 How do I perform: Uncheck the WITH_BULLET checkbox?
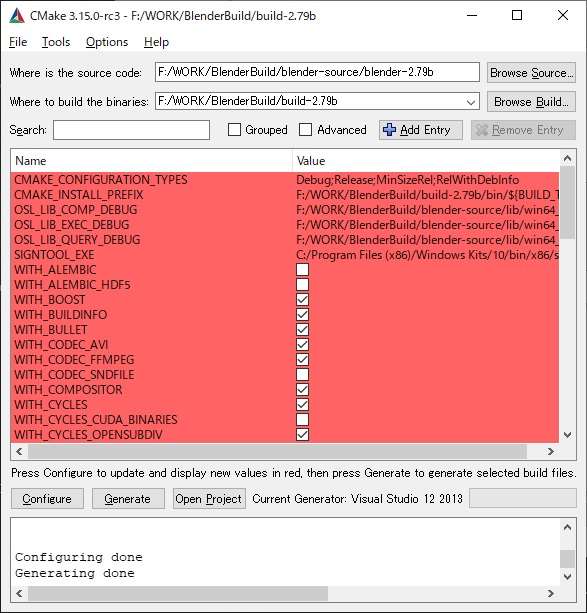[302, 330]
